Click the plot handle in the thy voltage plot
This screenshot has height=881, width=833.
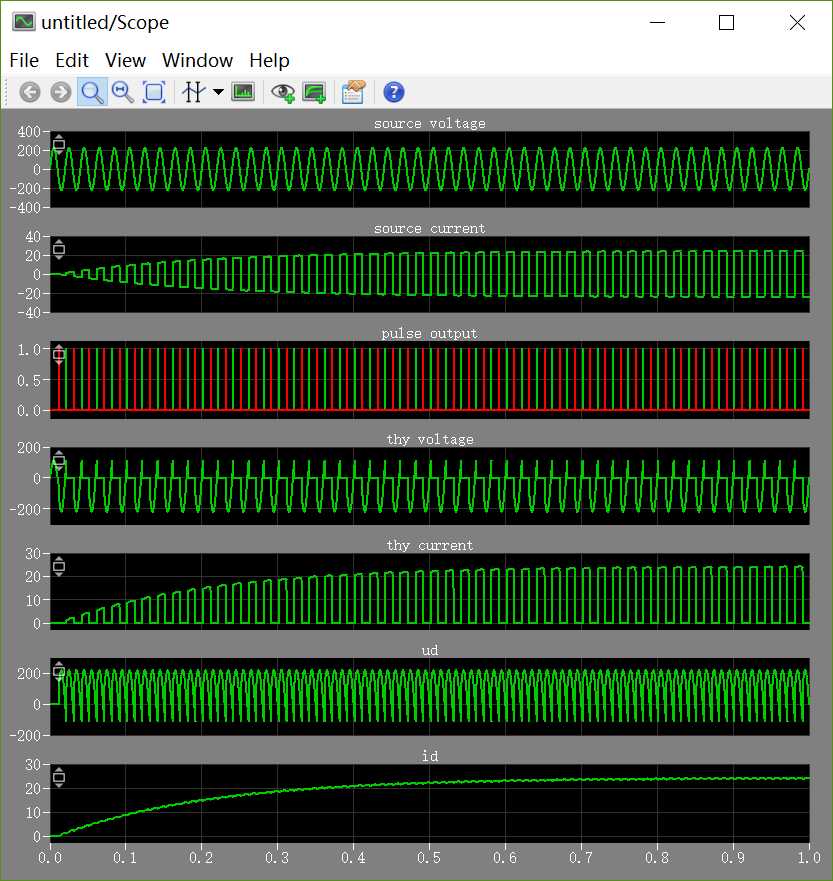[x=59, y=461]
